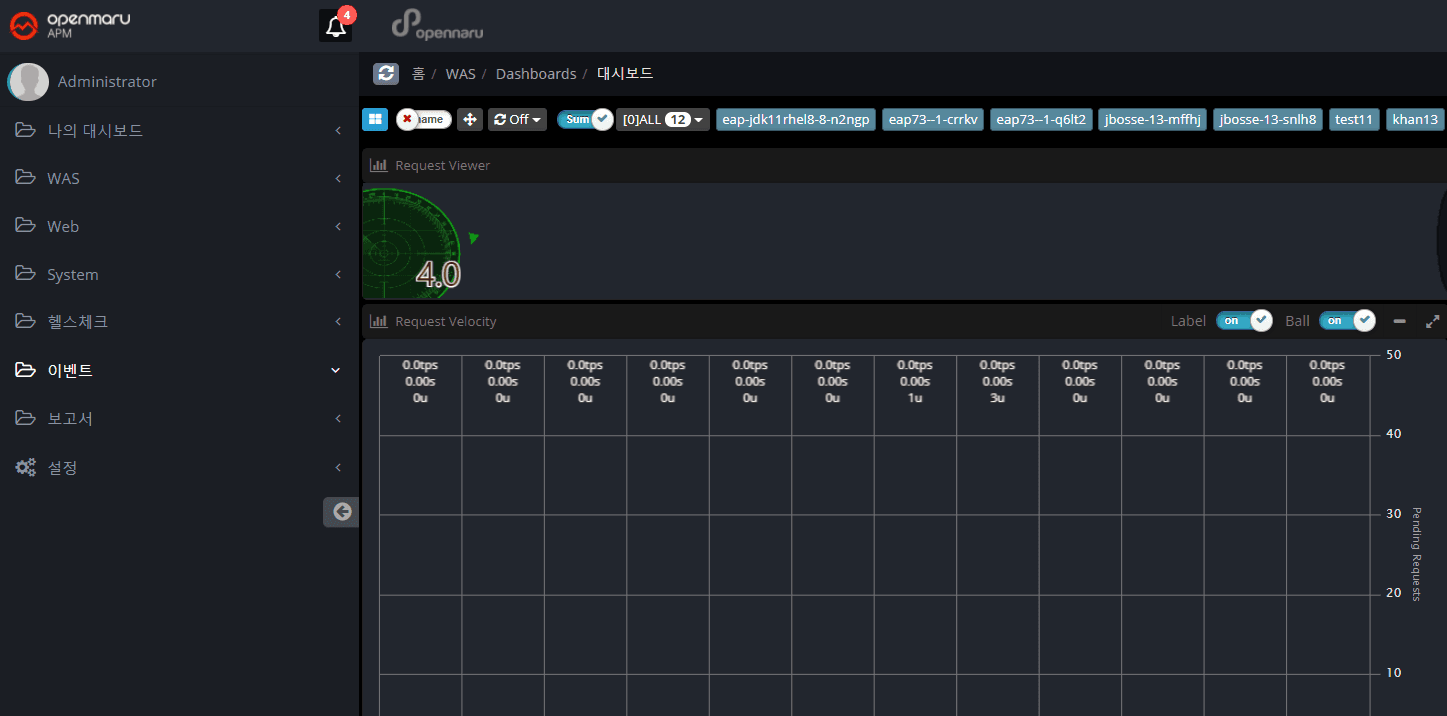Toggle the Label switch off
Viewport: 1447px width, 716px height.
(1244, 321)
